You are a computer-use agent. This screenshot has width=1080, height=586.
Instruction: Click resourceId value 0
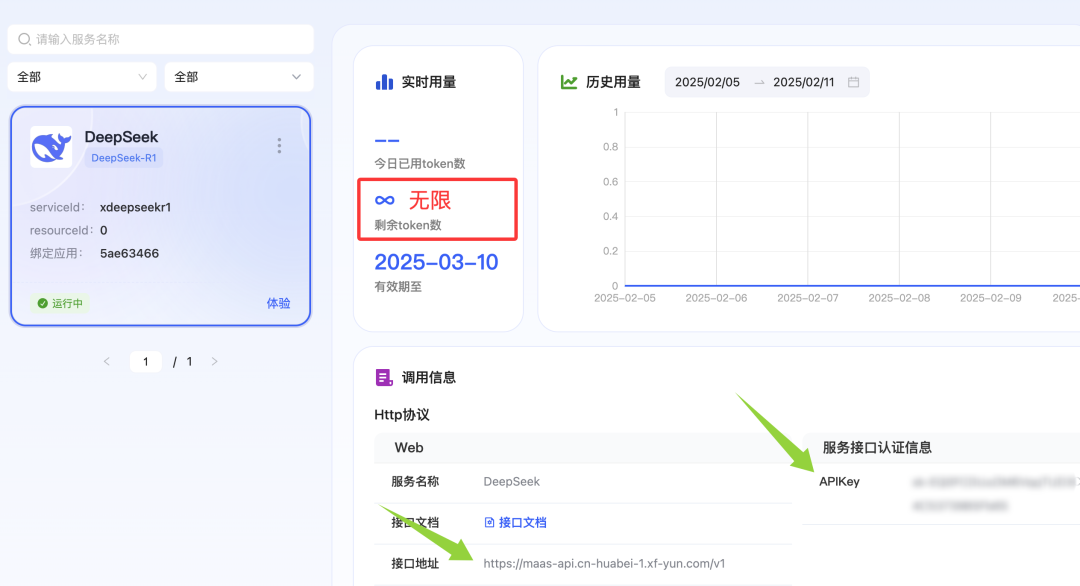tap(103, 230)
